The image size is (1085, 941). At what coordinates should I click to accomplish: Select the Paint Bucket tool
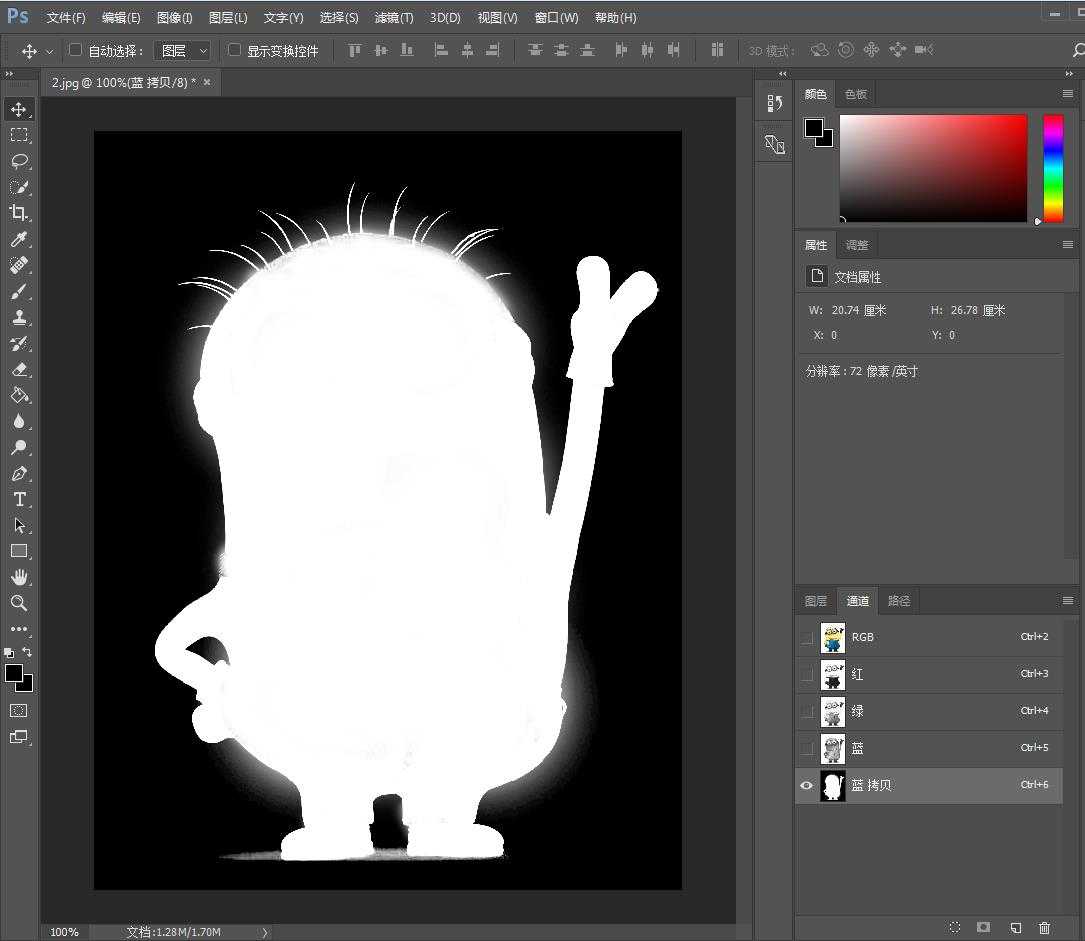19,395
